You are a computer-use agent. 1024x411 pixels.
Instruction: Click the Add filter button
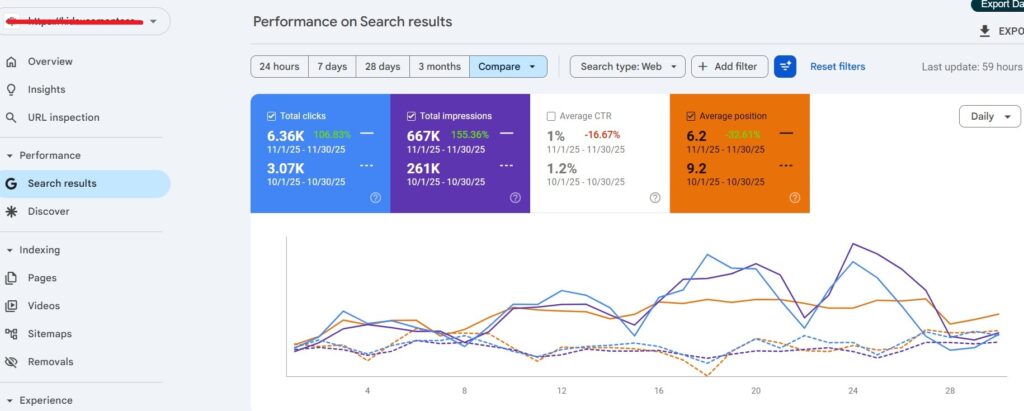(729, 67)
